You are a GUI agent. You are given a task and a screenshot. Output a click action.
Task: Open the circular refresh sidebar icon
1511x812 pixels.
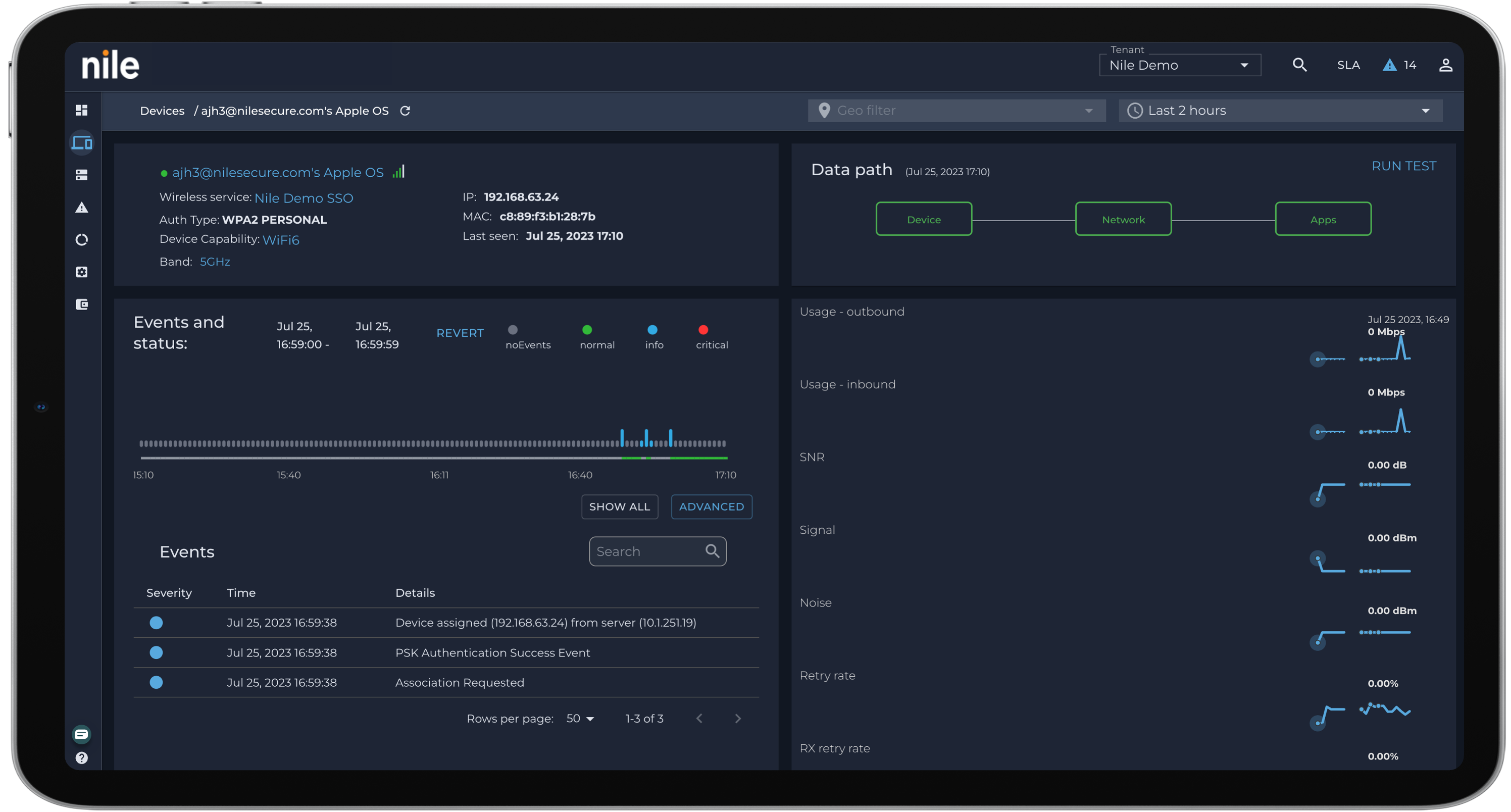[x=81, y=239]
